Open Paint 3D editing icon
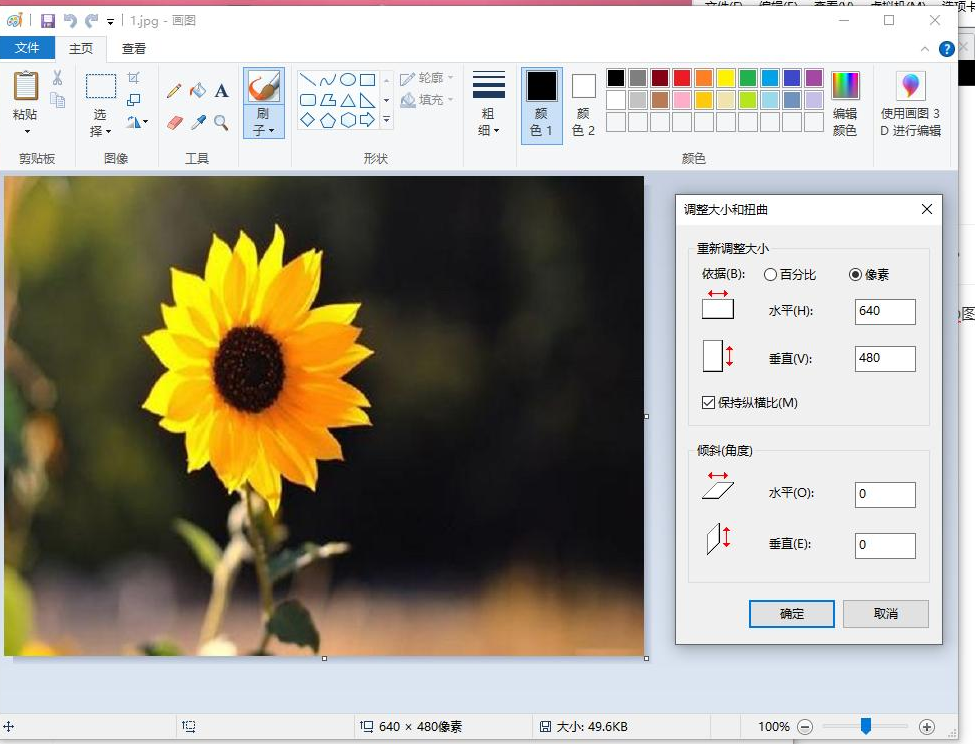The height and width of the screenshot is (744, 975). point(910,86)
